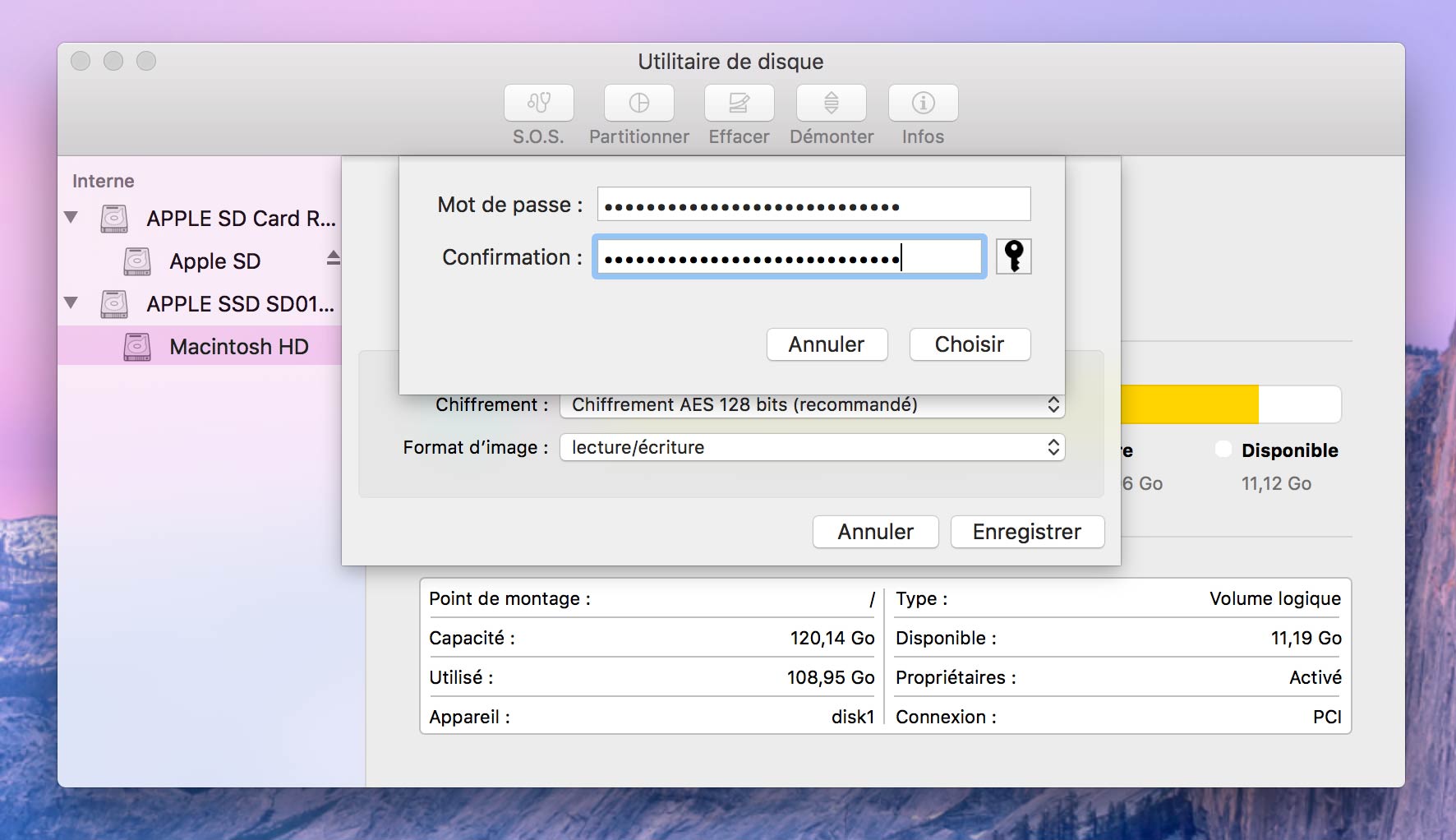Image resolution: width=1456 pixels, height=840 pixels.
Task: Eject the Apple SD volume
Action: pos(333,258)
